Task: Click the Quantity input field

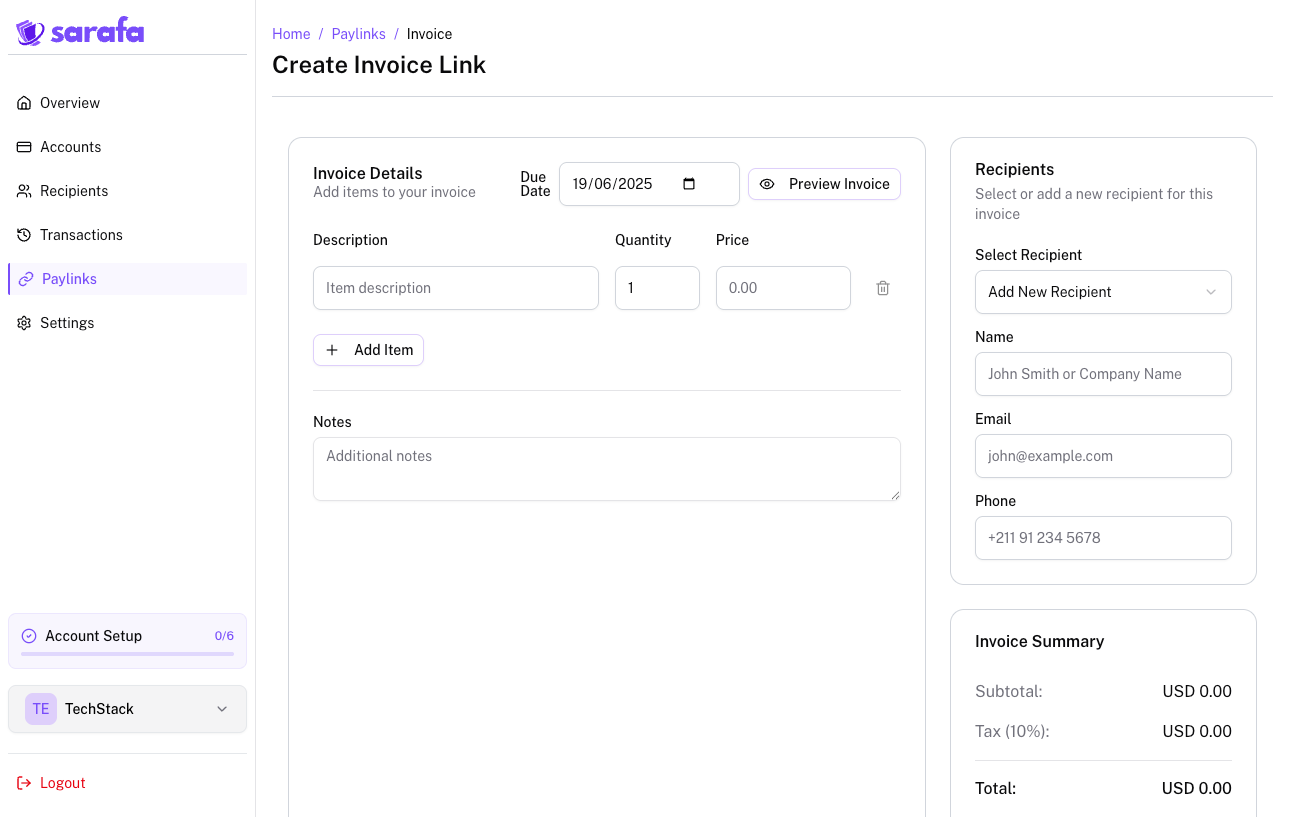Action: pos(657,288)
